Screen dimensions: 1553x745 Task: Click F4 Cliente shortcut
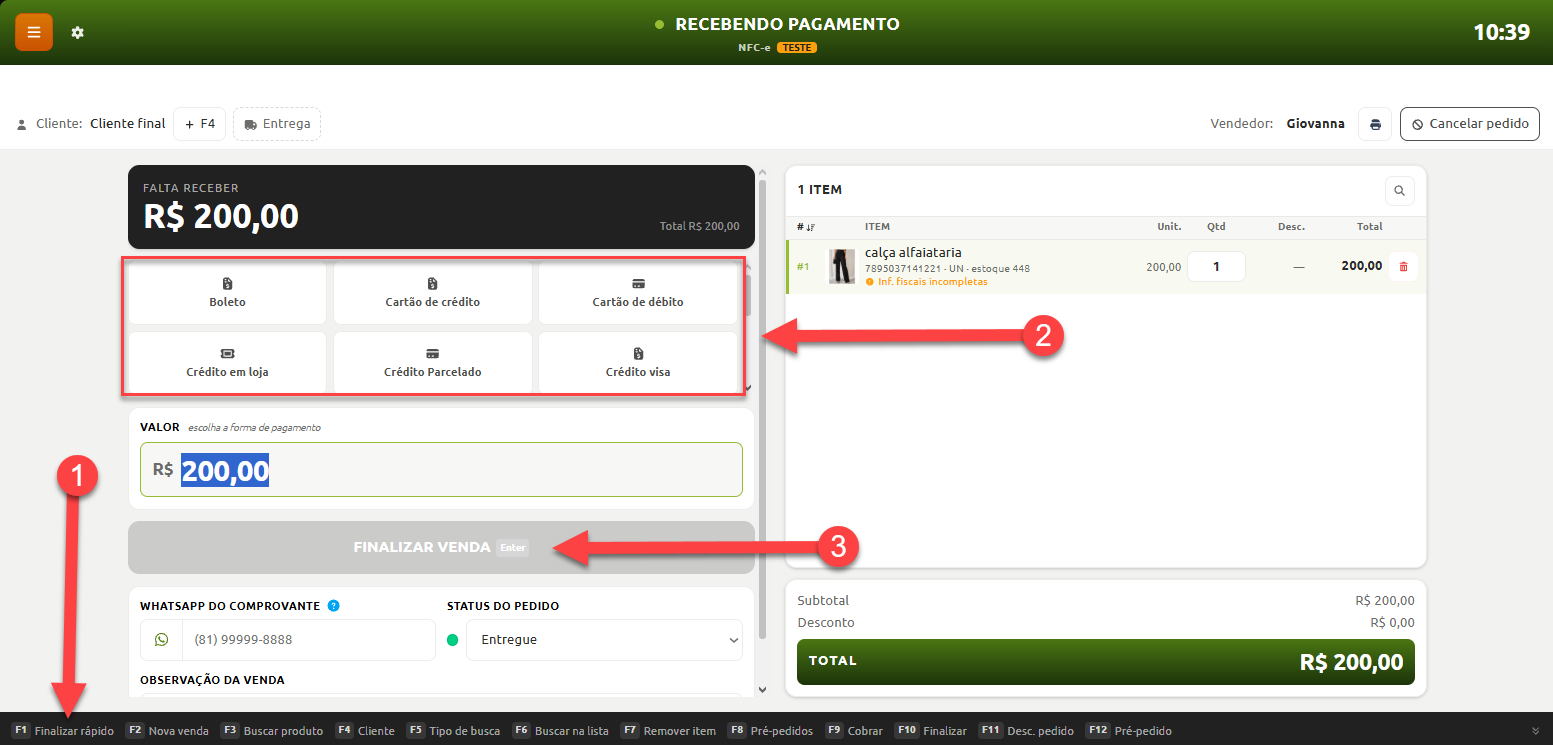pyautogui.click(x=365, y=731)
